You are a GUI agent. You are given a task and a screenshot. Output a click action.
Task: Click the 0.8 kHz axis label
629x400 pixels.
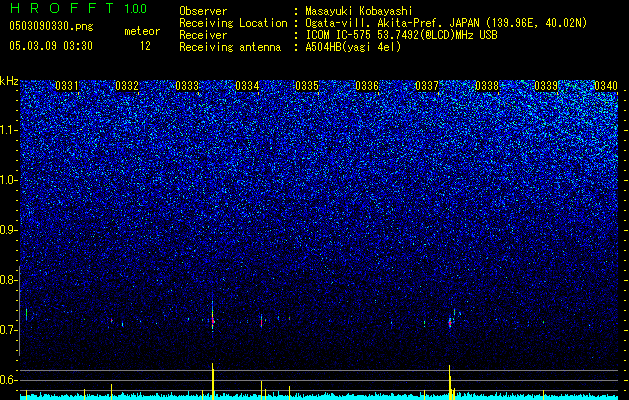click(x=8, y=280)
